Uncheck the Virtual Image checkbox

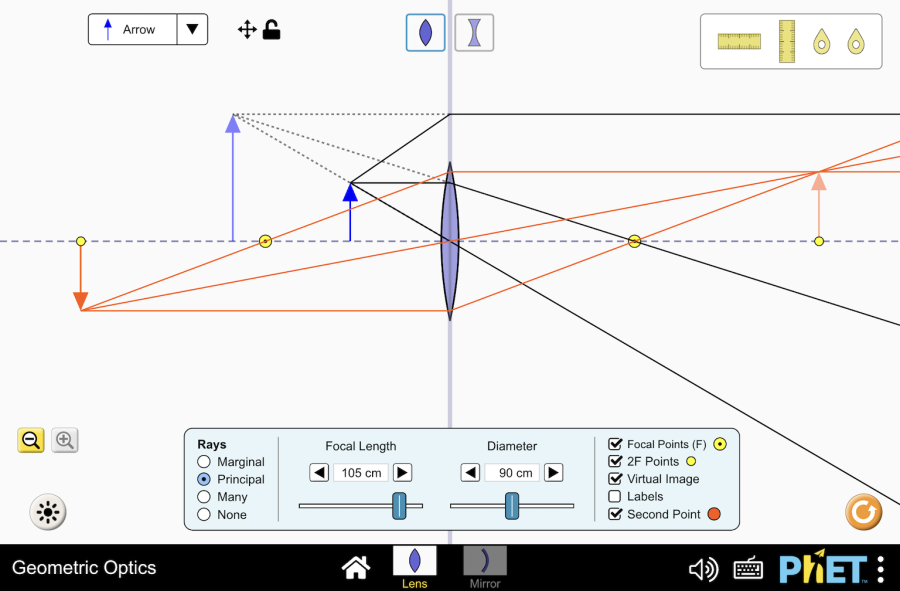(x=615, y=479)
